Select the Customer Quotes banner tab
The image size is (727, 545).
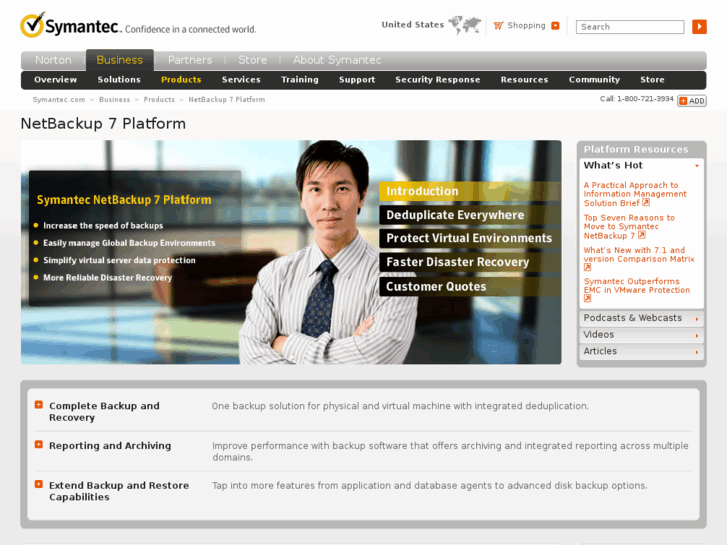[x=470, y=287]
